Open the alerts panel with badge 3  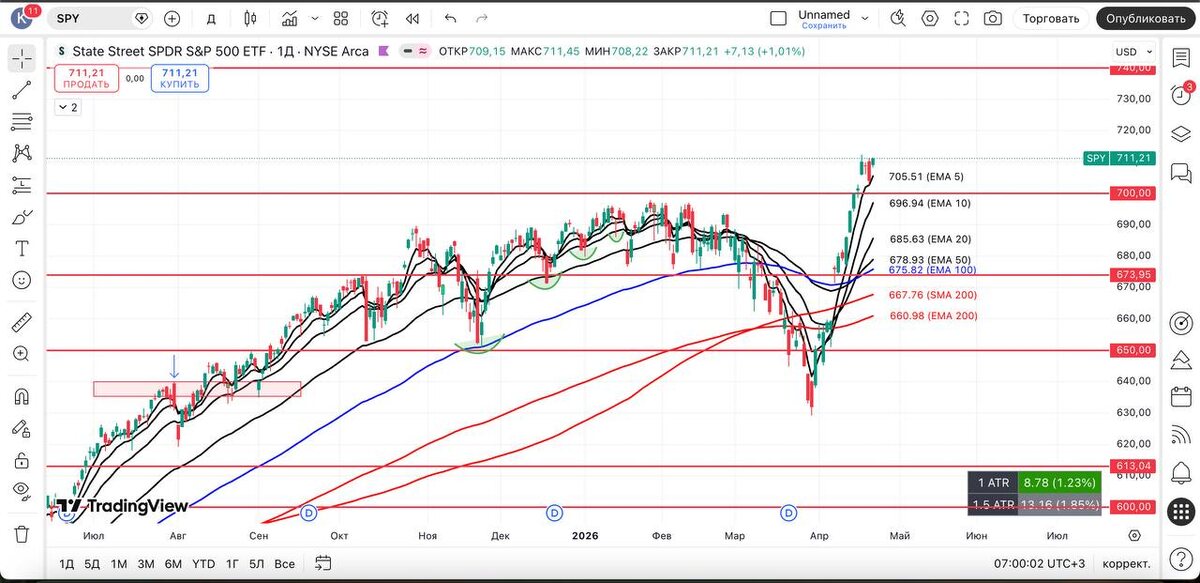(x=1181, y=97)
